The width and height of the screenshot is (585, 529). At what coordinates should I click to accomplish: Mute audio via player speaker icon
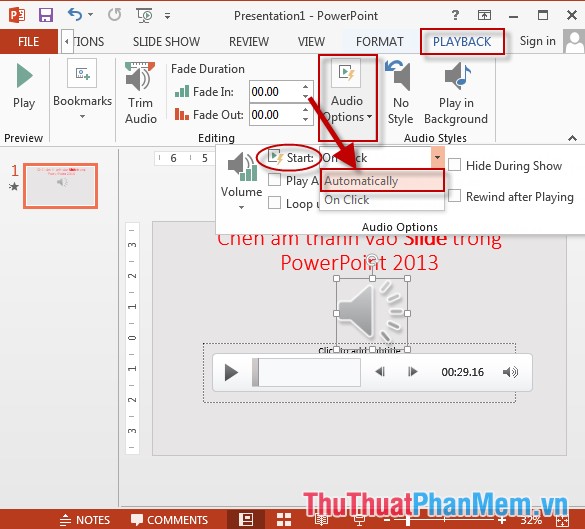[510, 372]
